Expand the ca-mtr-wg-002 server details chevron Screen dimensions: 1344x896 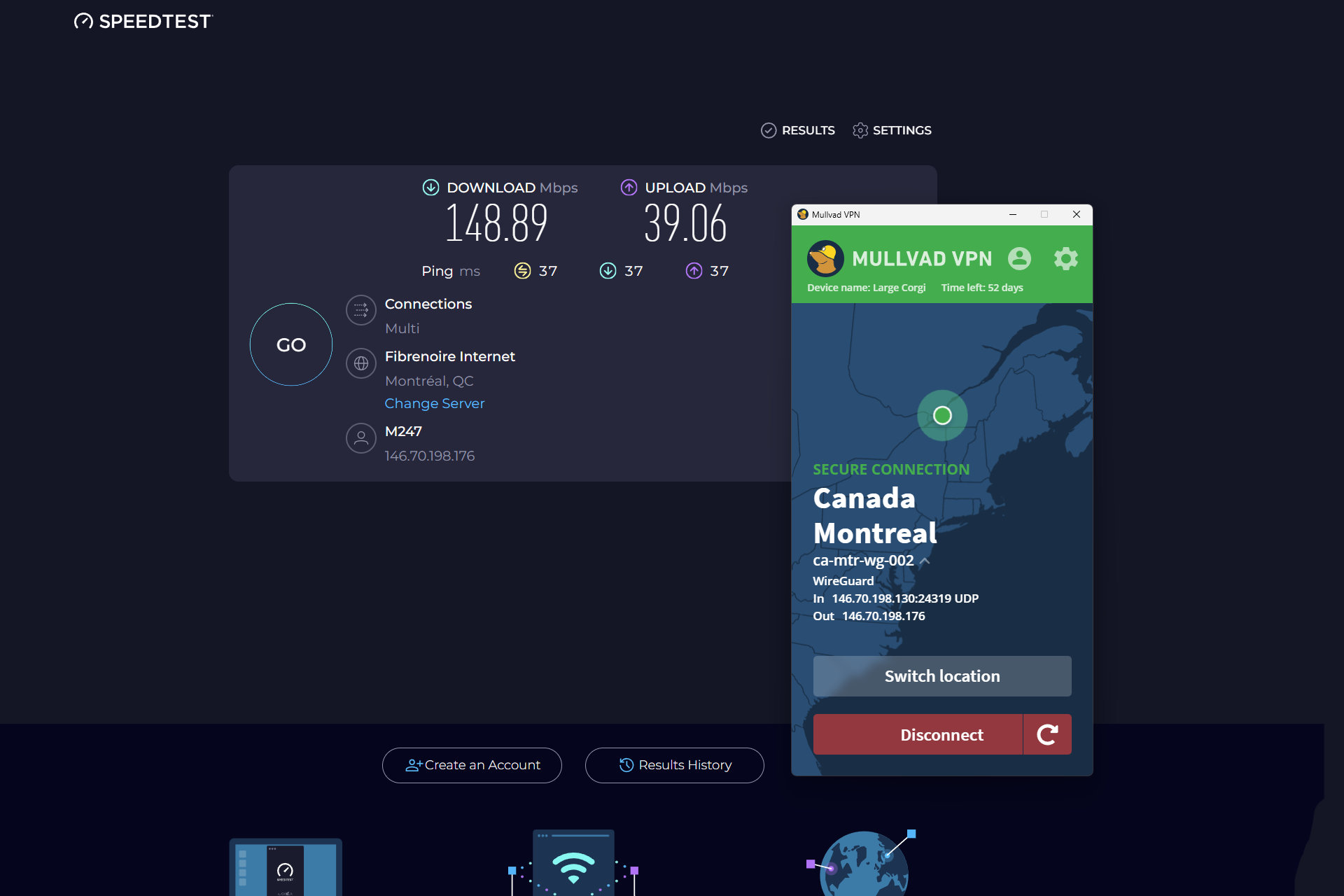927,560
